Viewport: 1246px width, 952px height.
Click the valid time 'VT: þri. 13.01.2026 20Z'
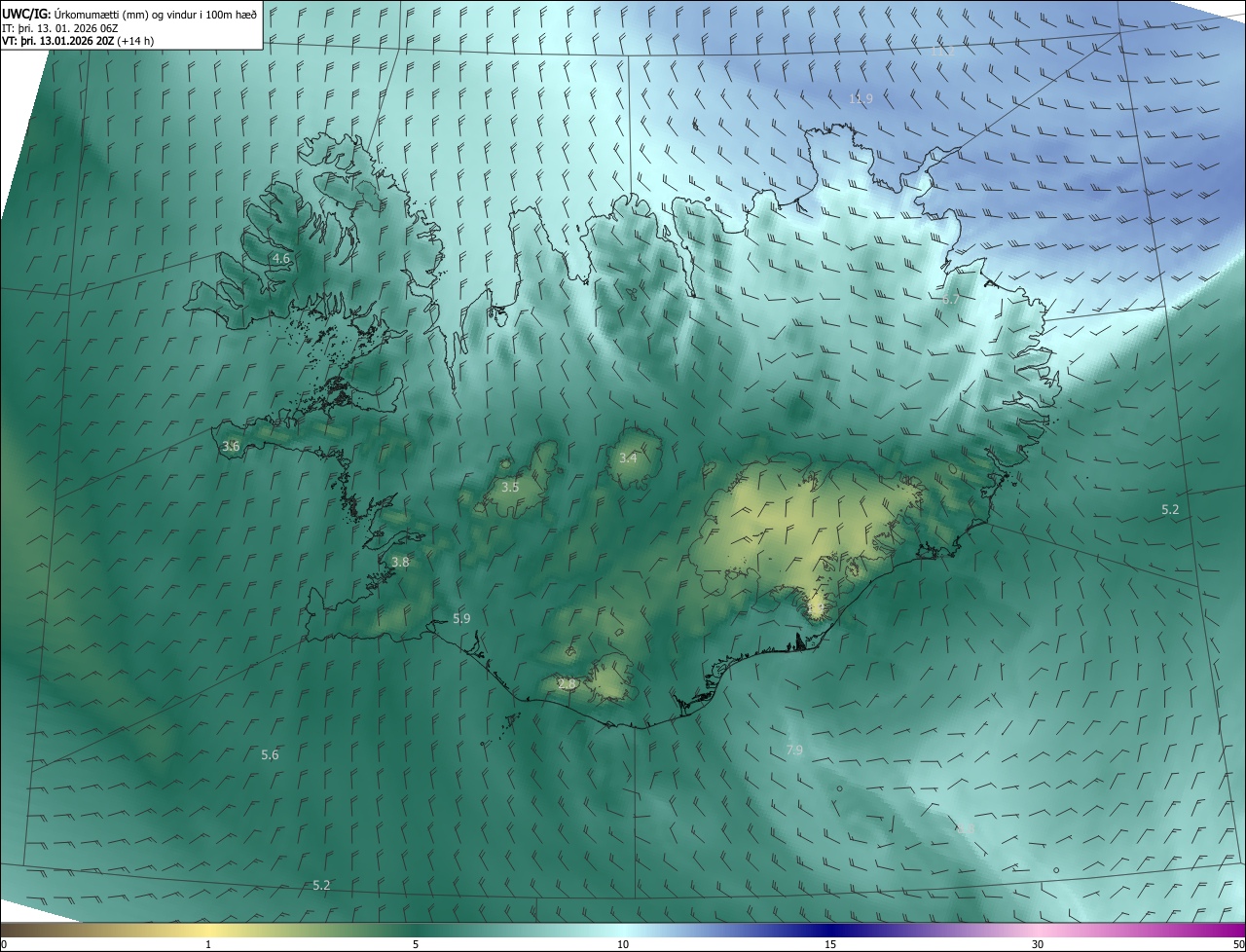coord(57,41)
